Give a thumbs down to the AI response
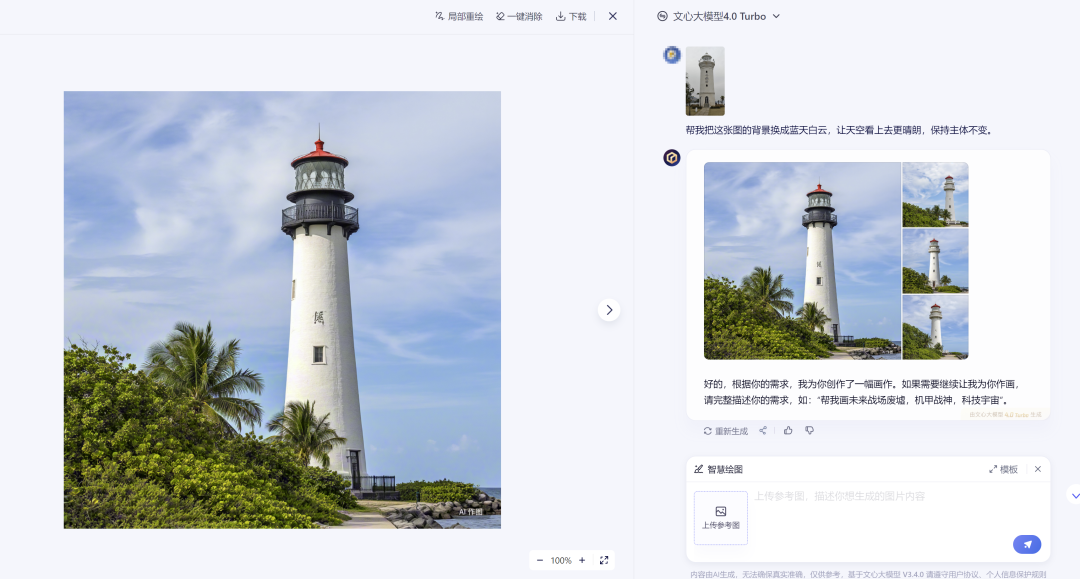The image size is (1080, 579). tap(810, 430)
